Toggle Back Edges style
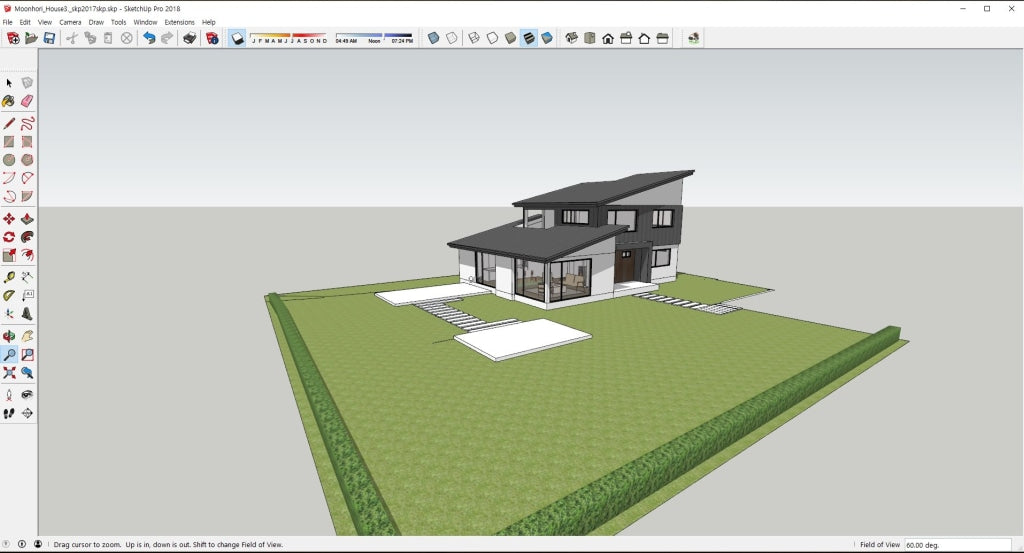Image resolution: width=1024 pixels, height=553 pixels. [x=451, y=39]
